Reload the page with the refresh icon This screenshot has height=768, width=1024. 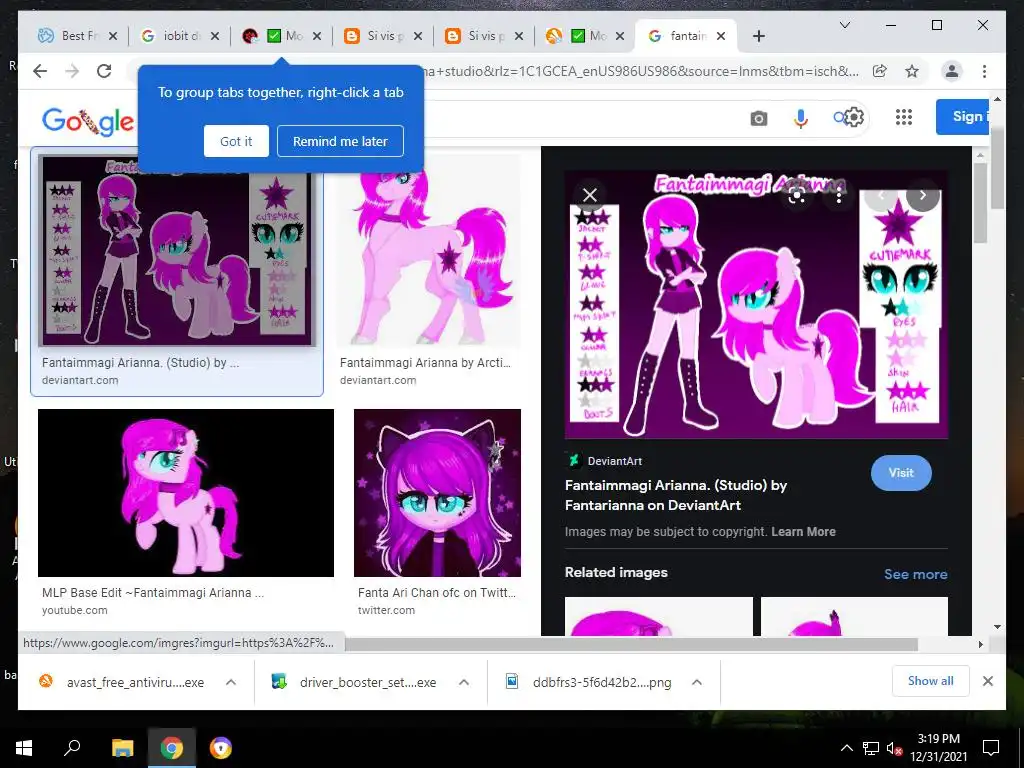(x=104, y=71)
